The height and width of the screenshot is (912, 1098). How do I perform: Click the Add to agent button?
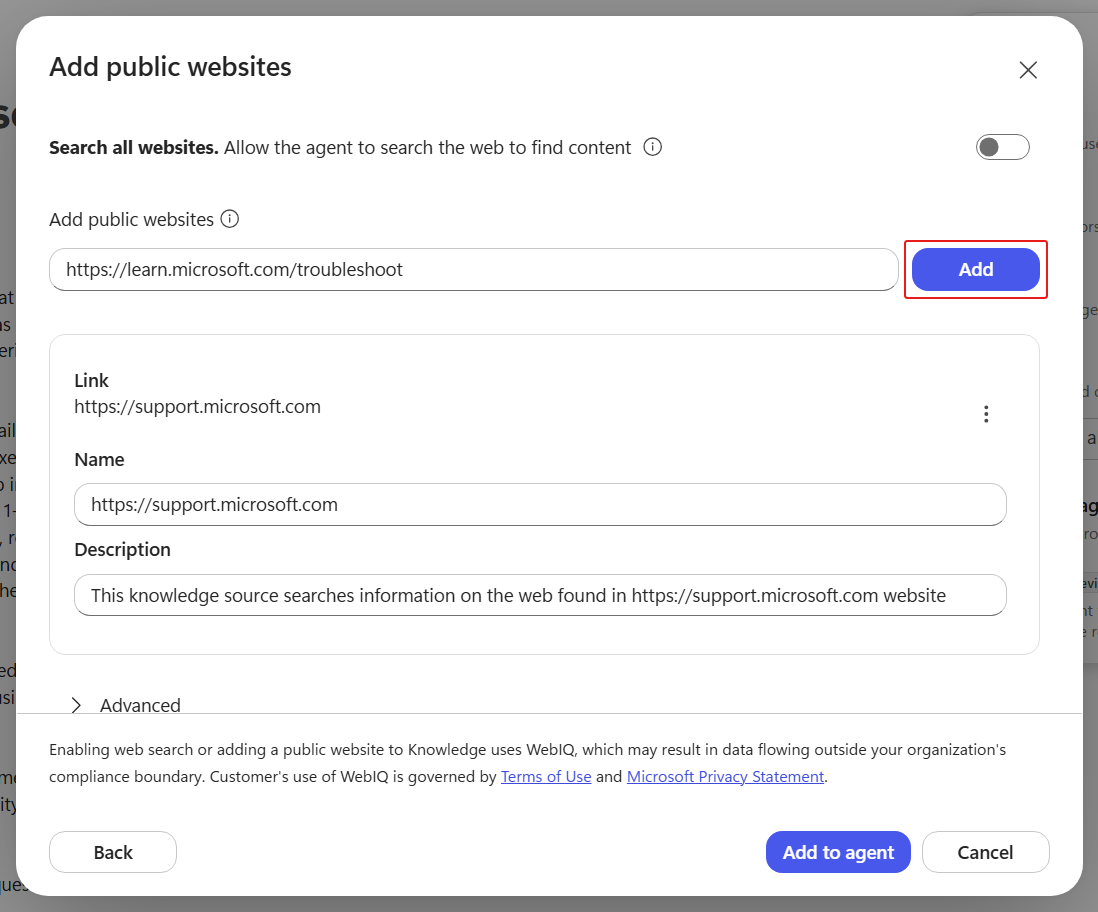(838, 852)
